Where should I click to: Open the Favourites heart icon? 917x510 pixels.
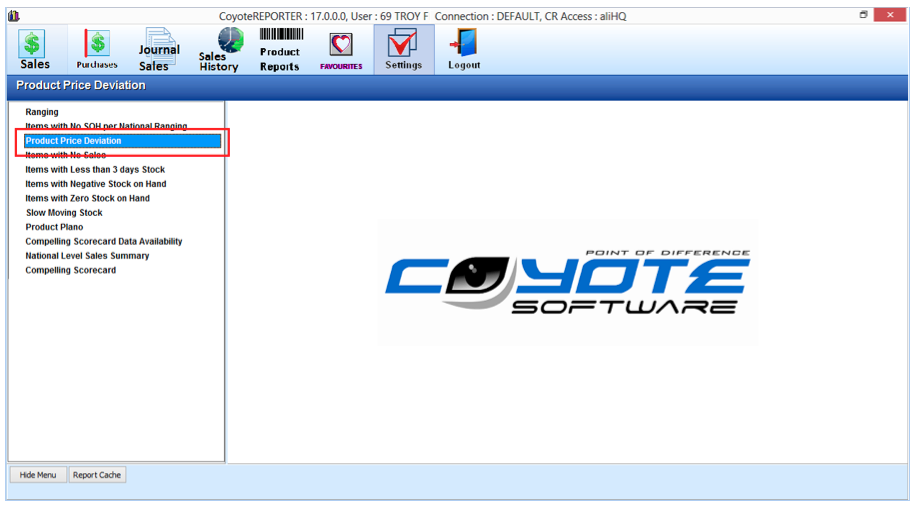point(342,50)
